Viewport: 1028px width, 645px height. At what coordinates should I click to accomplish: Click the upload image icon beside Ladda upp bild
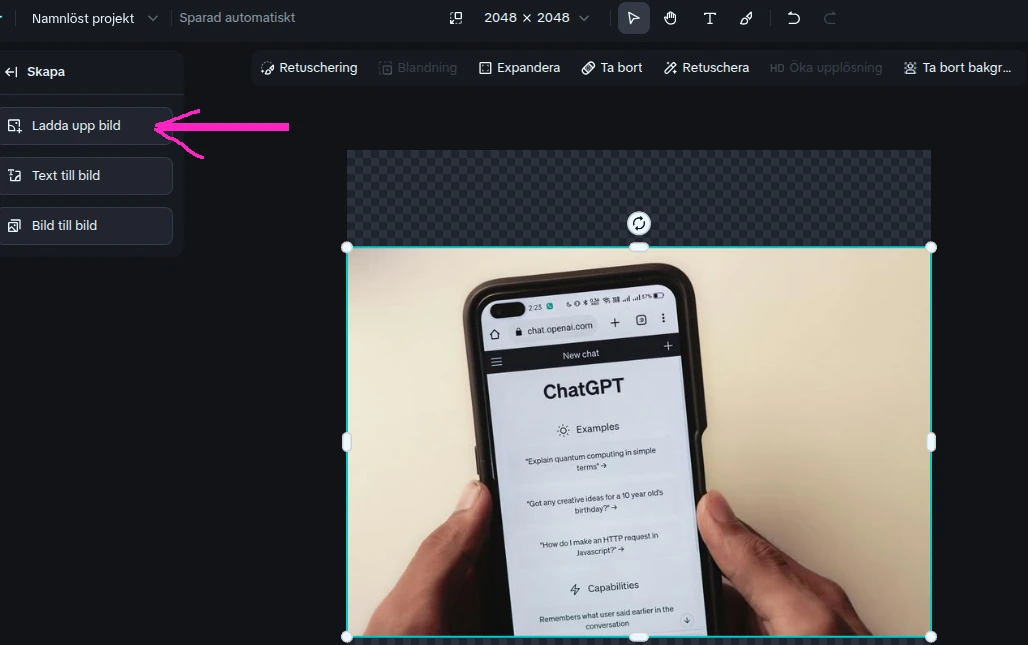click(x=14, y=126)
